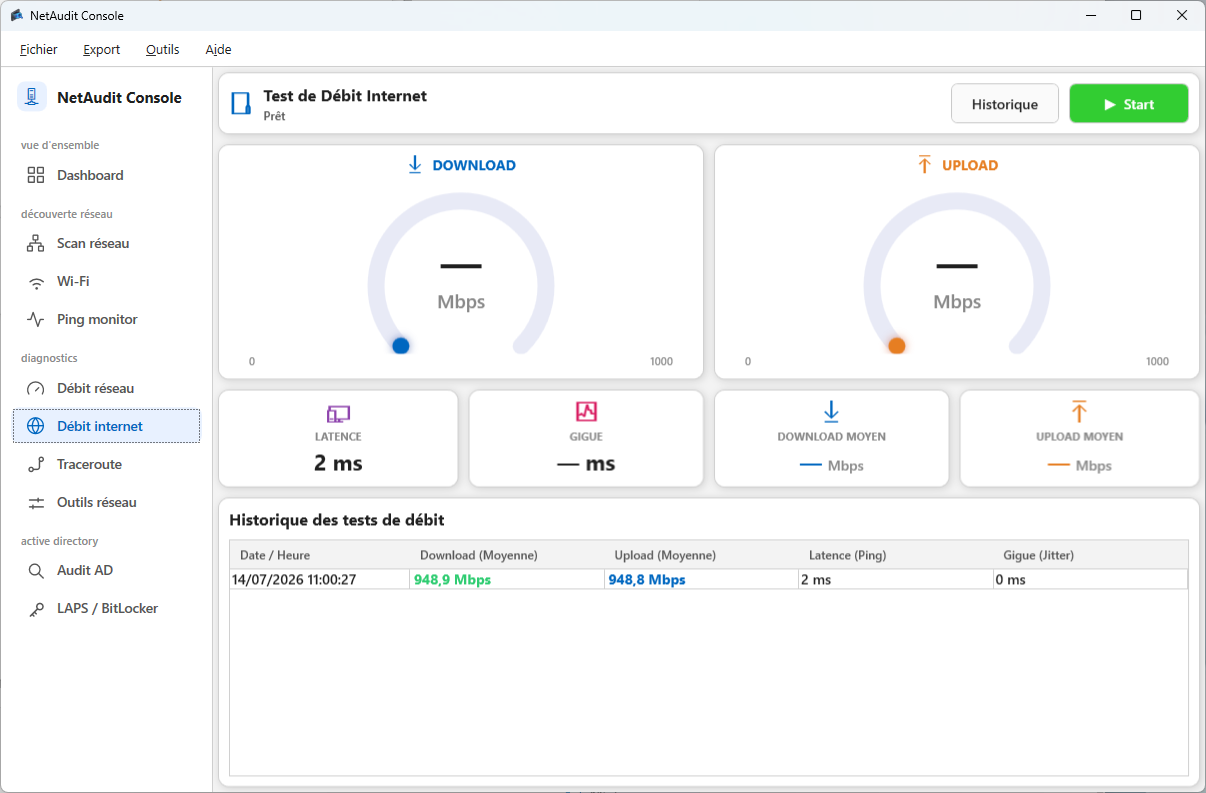Click the Ping monitor pulse icon
The width and height of the screenshot is (1206, 793).
36,320
